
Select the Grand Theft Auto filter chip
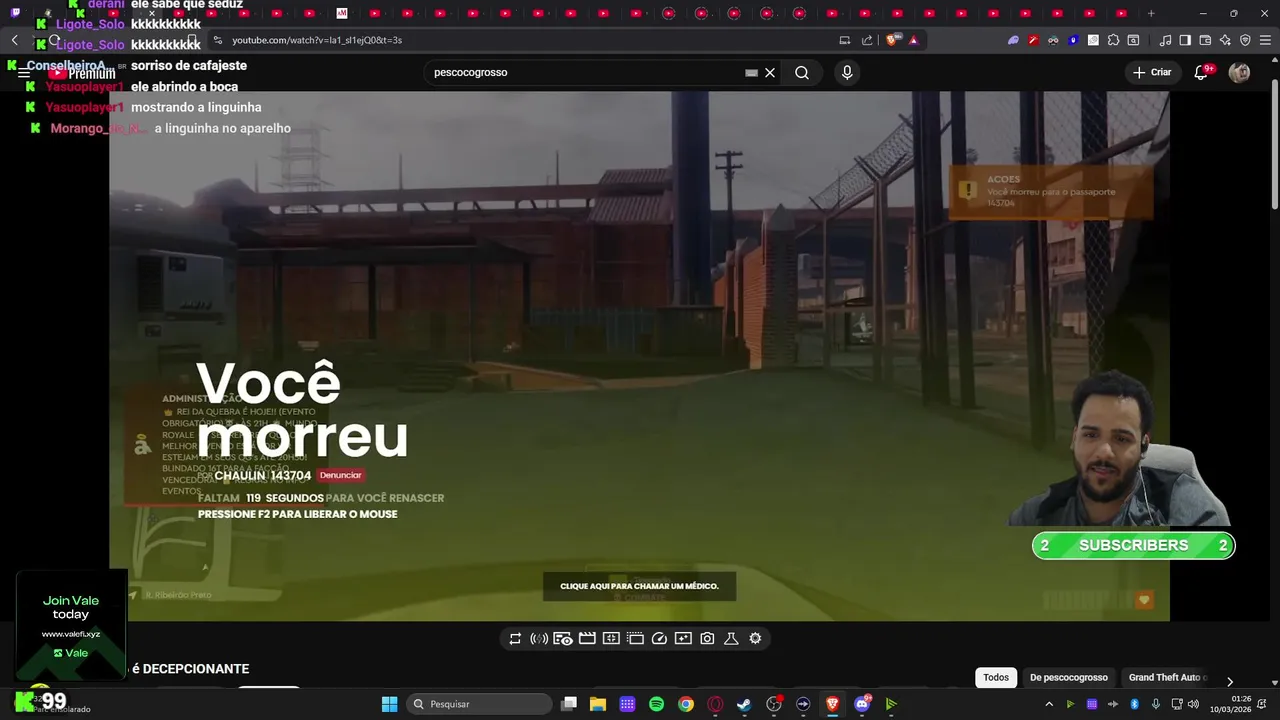1164,677
